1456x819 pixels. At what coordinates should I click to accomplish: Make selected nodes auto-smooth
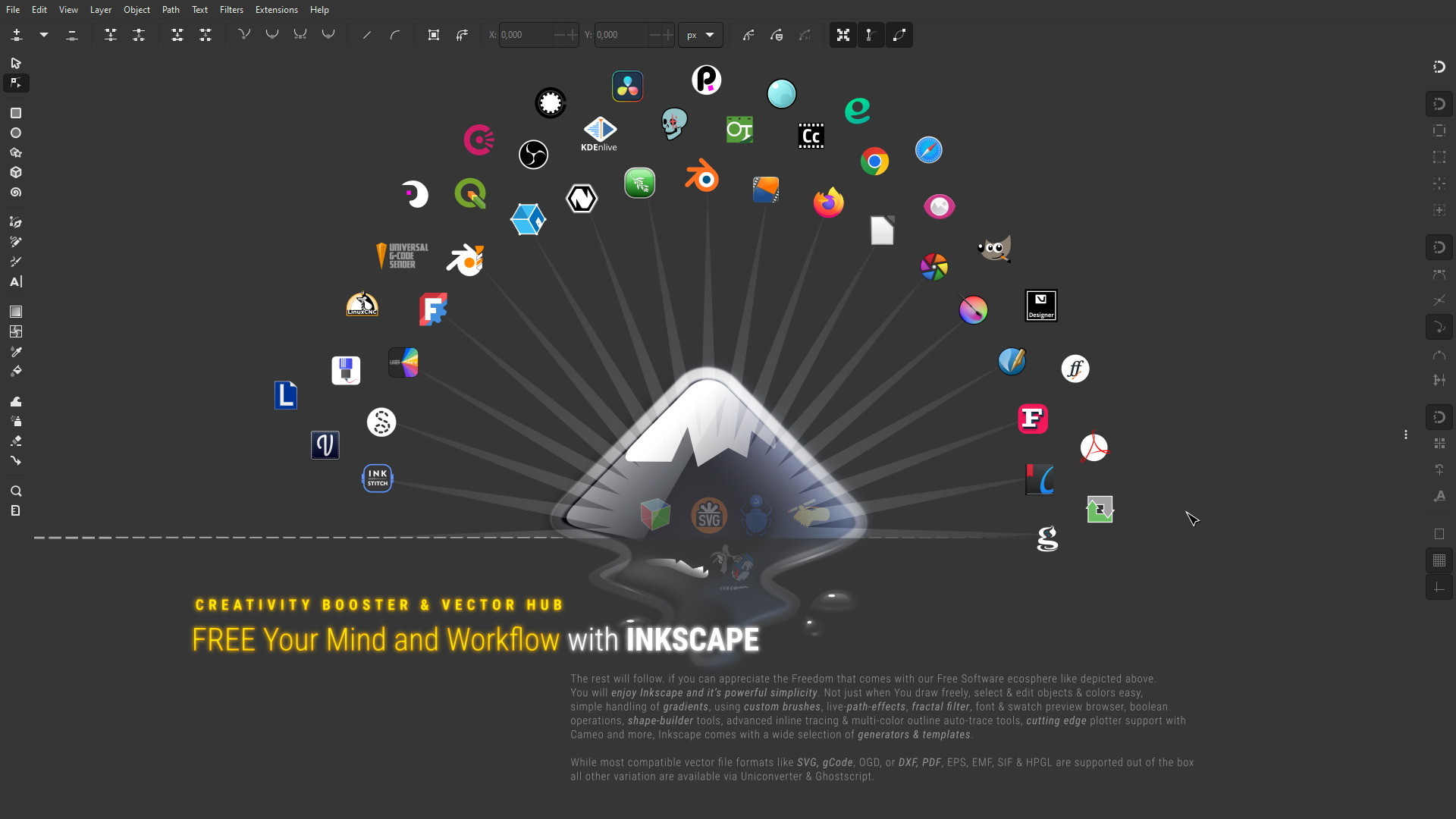pos(328,35)
